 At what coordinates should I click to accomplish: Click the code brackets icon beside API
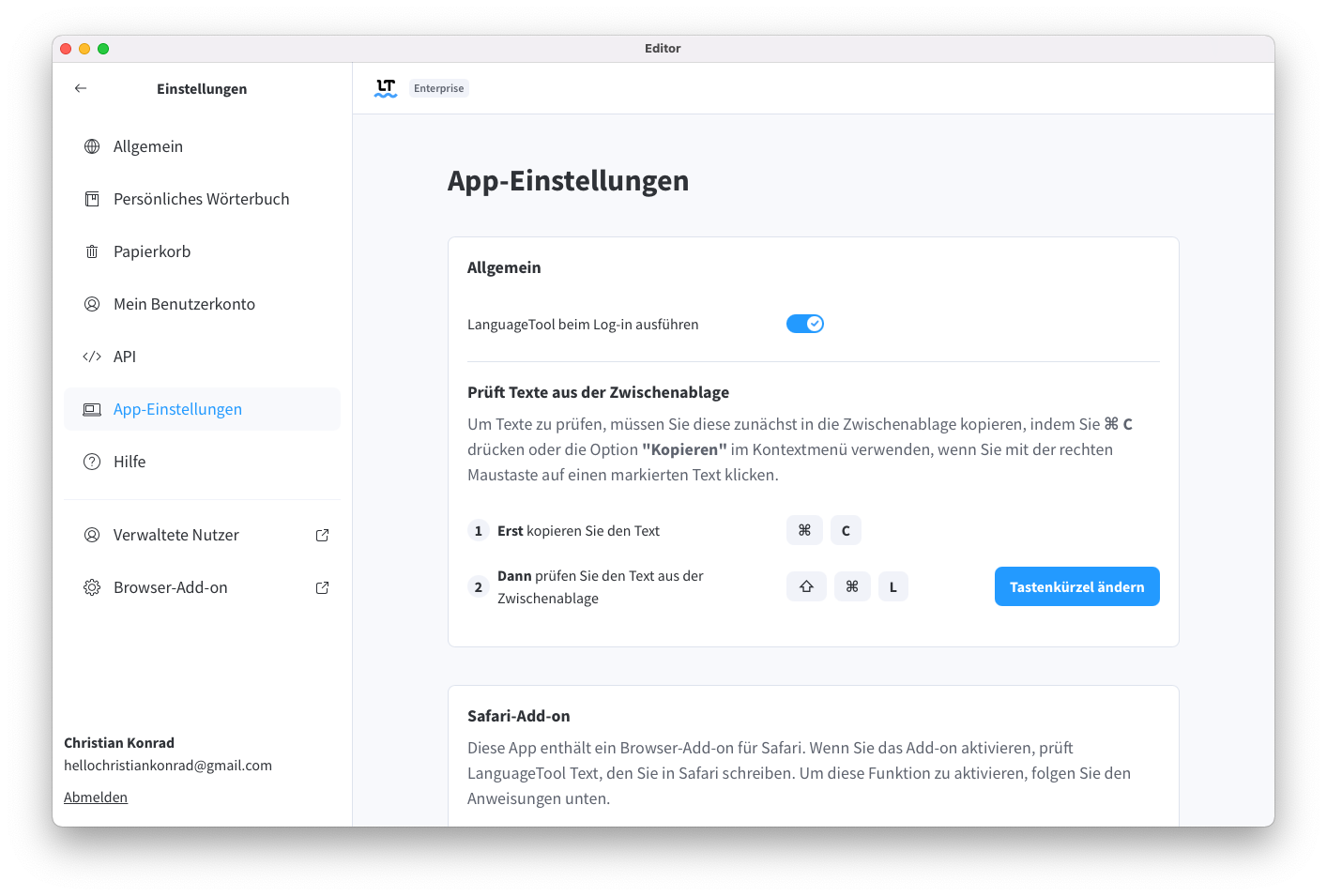[x=92, y=357]
